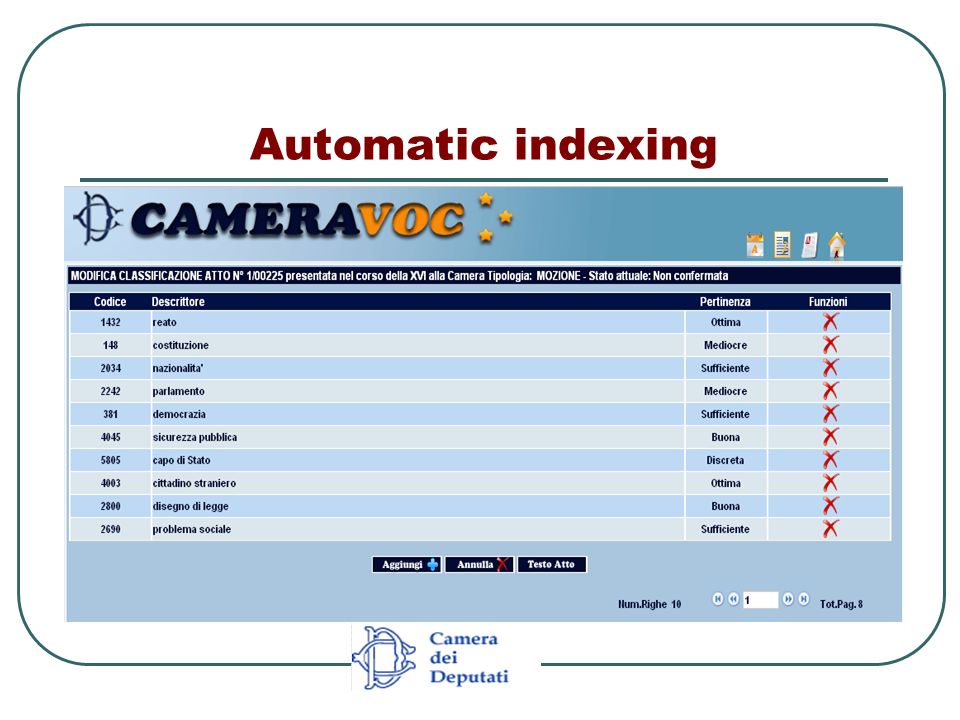Select code cell 381
This screenshot has height=720, width=960.
tap(110, 414)
